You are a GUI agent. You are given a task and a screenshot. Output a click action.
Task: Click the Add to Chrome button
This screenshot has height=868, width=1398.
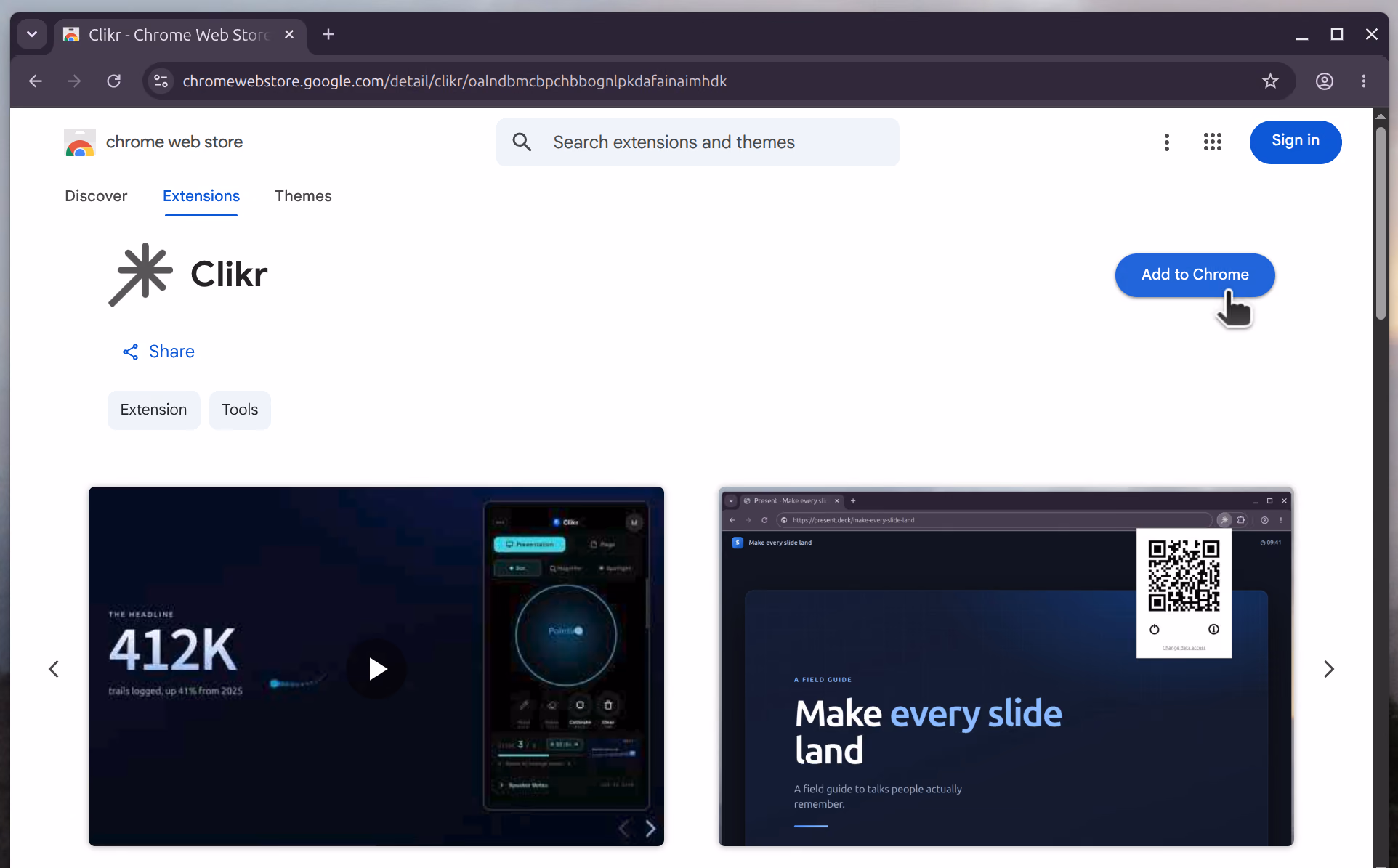1195,275
